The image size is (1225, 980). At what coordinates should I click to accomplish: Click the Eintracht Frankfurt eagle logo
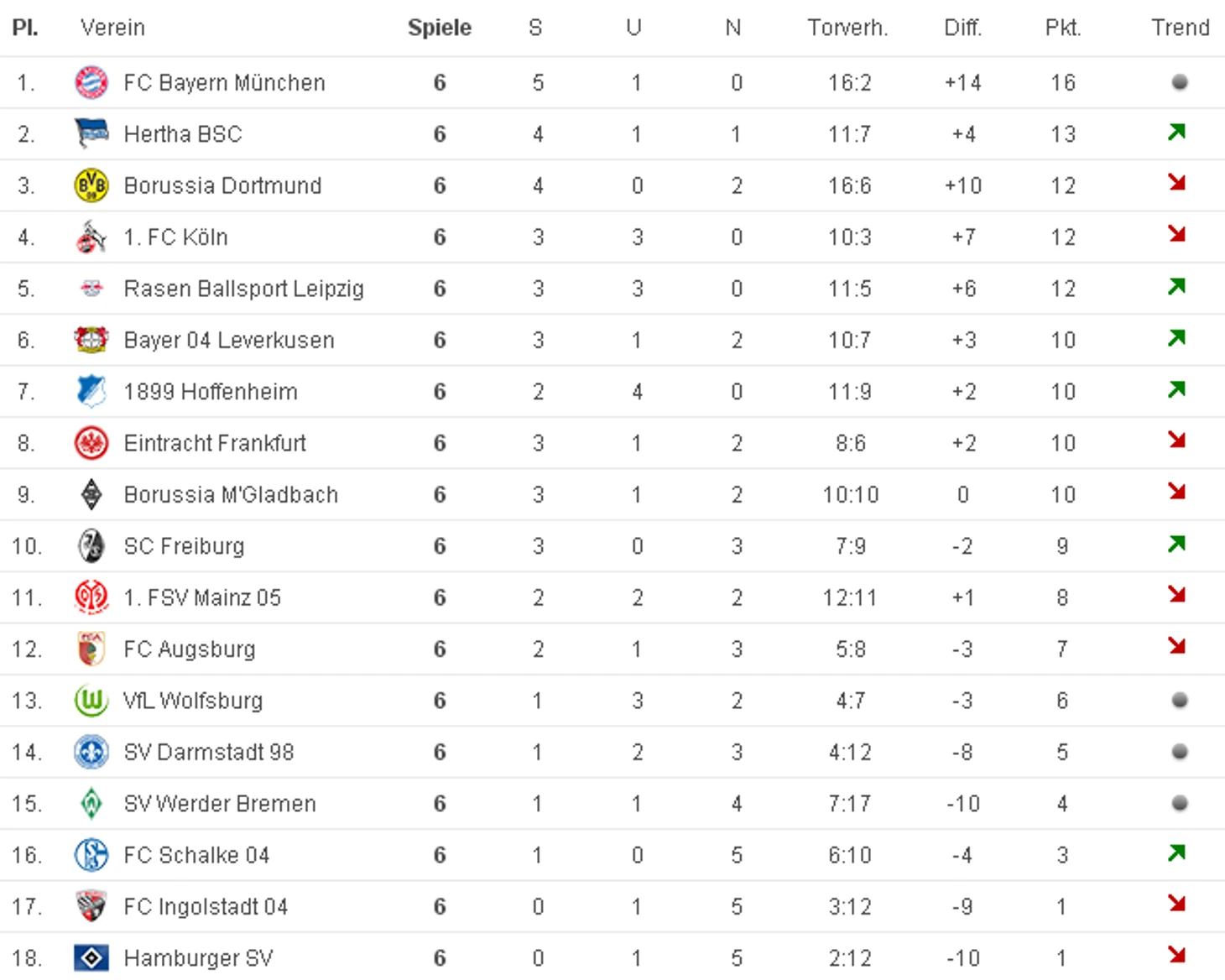tap(91, 443)
